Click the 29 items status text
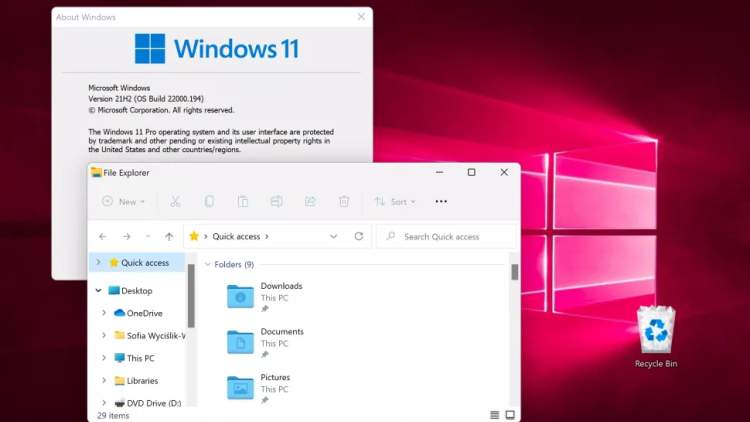 click(113, 415)
